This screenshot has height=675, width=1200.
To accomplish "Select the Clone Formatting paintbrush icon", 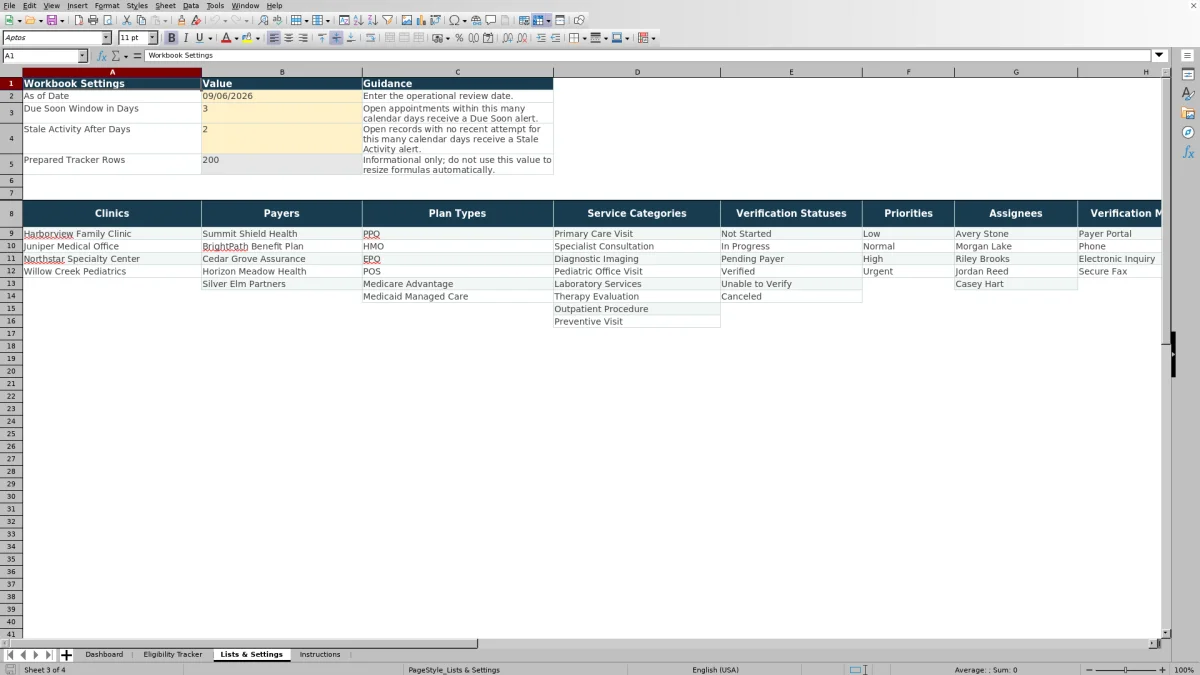I will 181,20.
